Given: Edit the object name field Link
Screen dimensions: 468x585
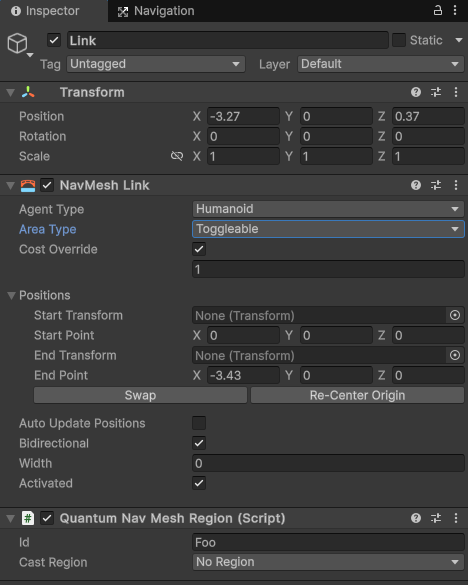Looking at the screenshot, I should pos(228,40).
